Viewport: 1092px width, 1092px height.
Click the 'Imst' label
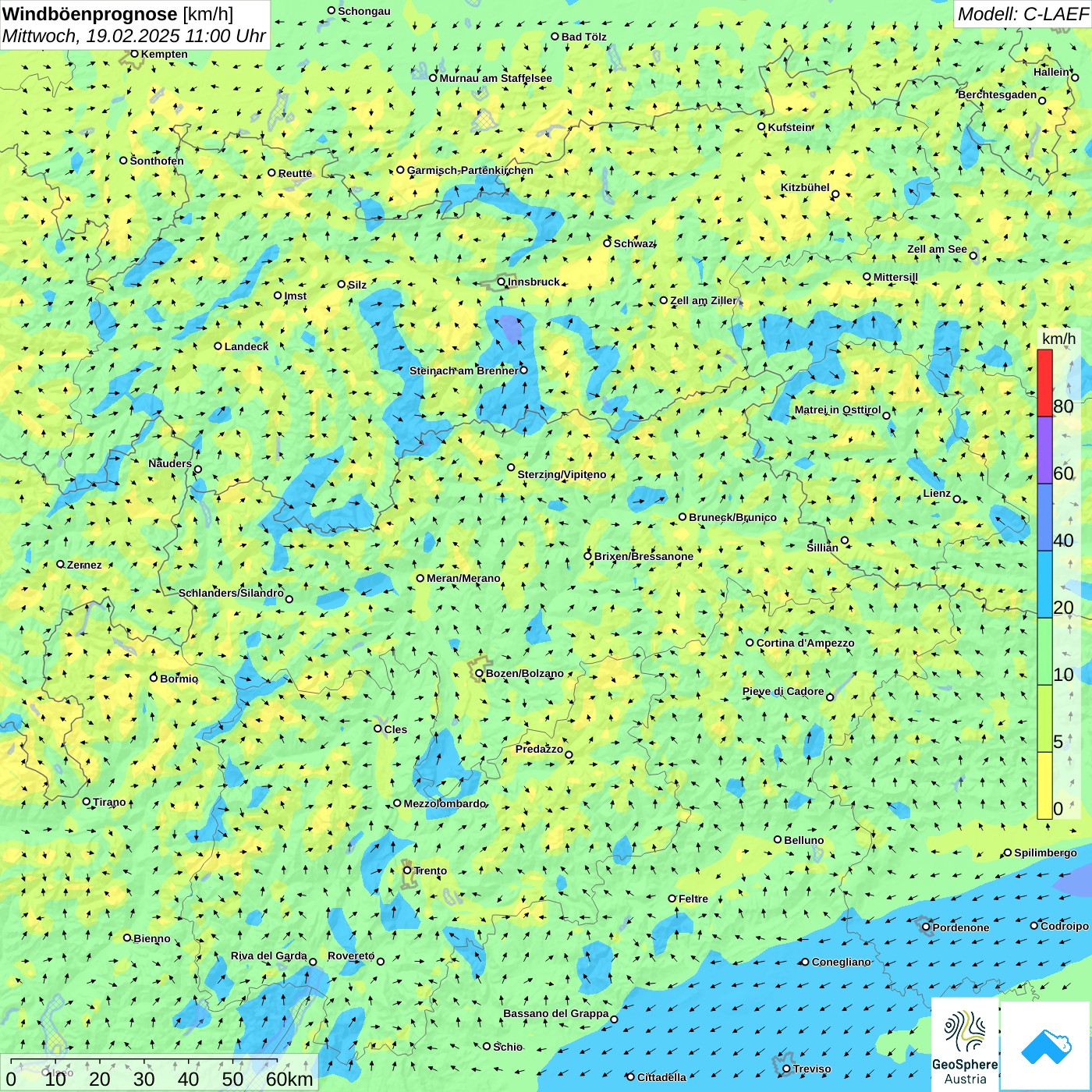295,296
